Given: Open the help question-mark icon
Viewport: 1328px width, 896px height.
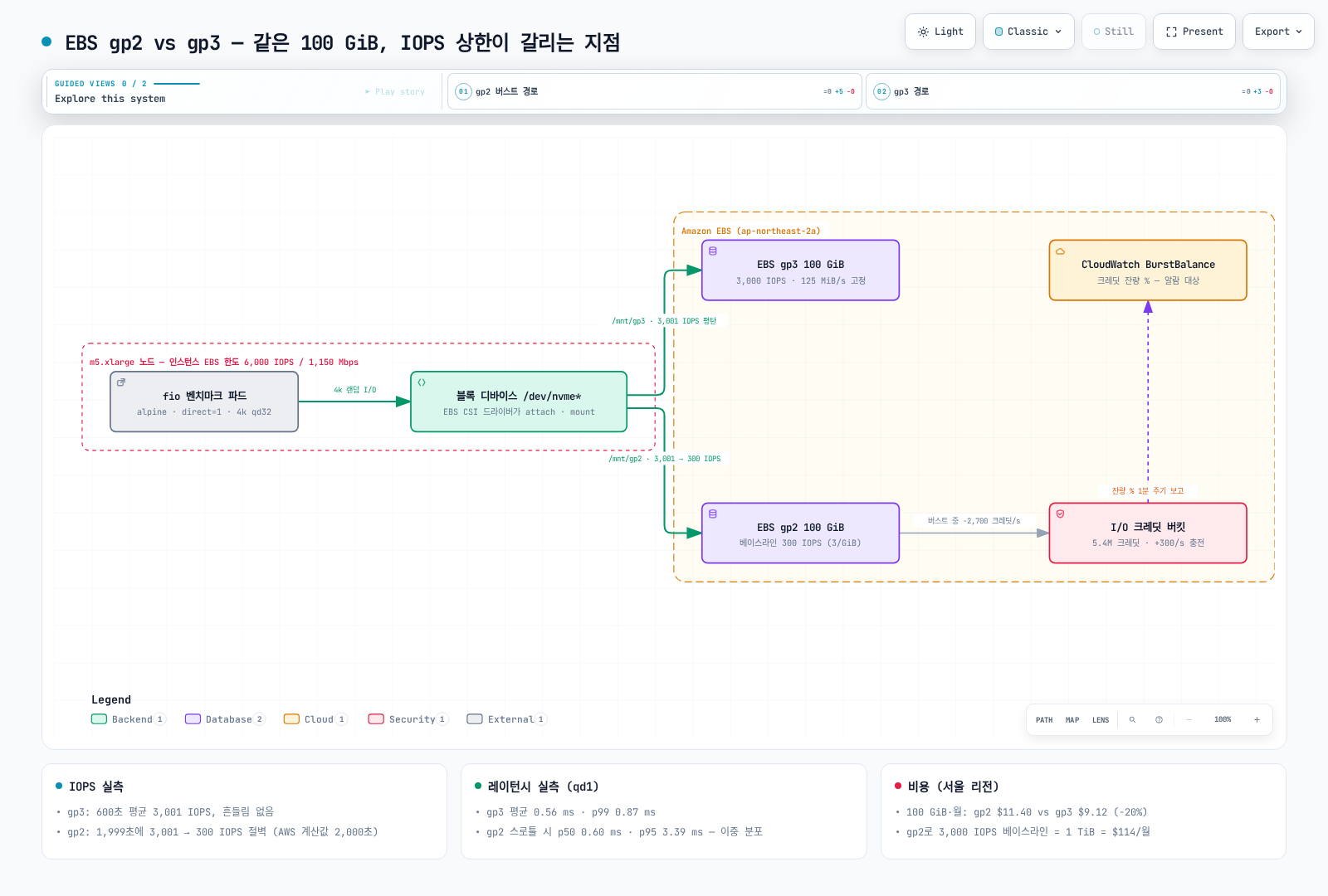Looking at the screenshot, I should tap(1159, 720).
